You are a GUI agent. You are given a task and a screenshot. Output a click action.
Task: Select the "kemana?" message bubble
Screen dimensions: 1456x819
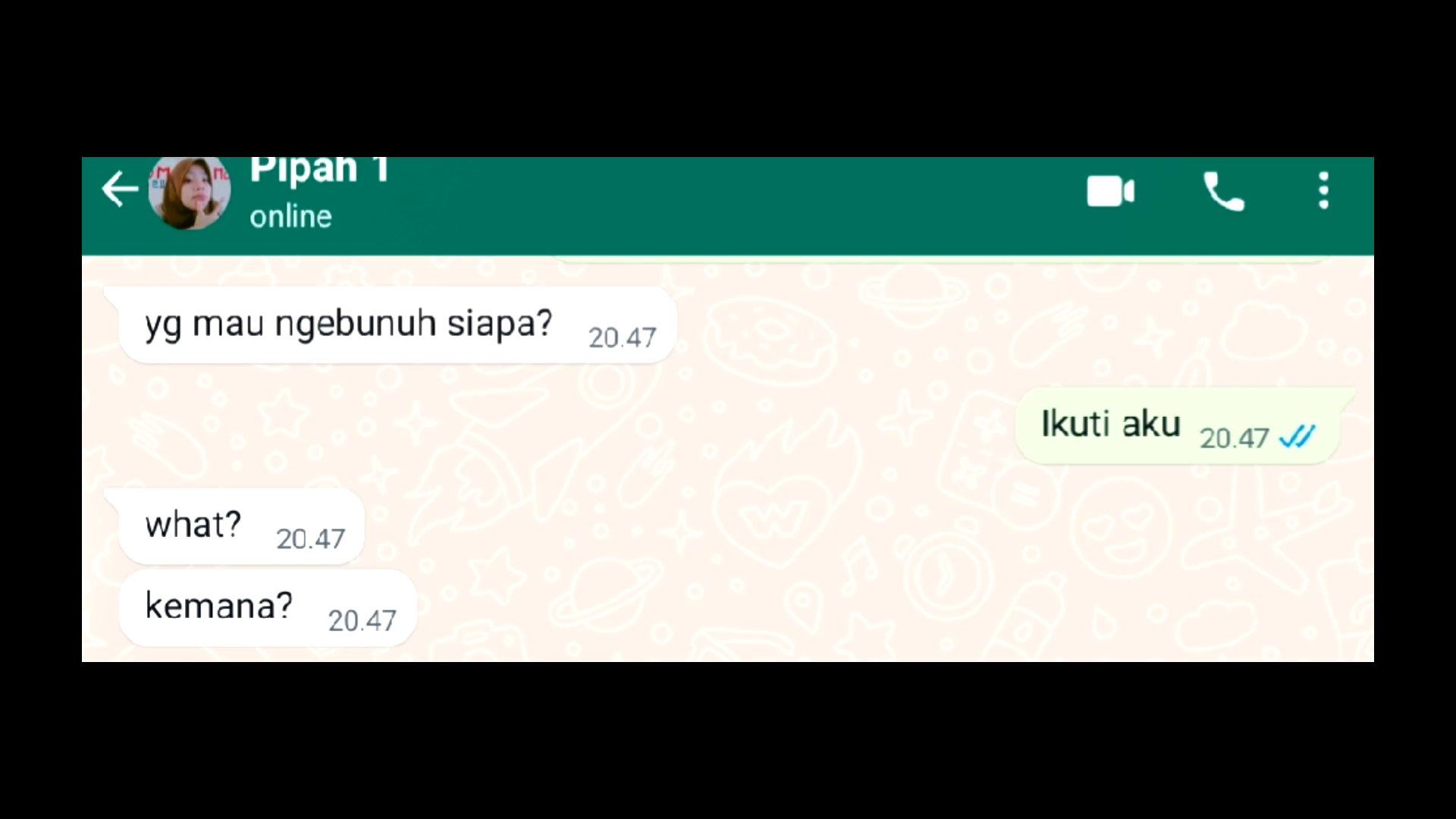pyautogui.click(x=268, y=607)
